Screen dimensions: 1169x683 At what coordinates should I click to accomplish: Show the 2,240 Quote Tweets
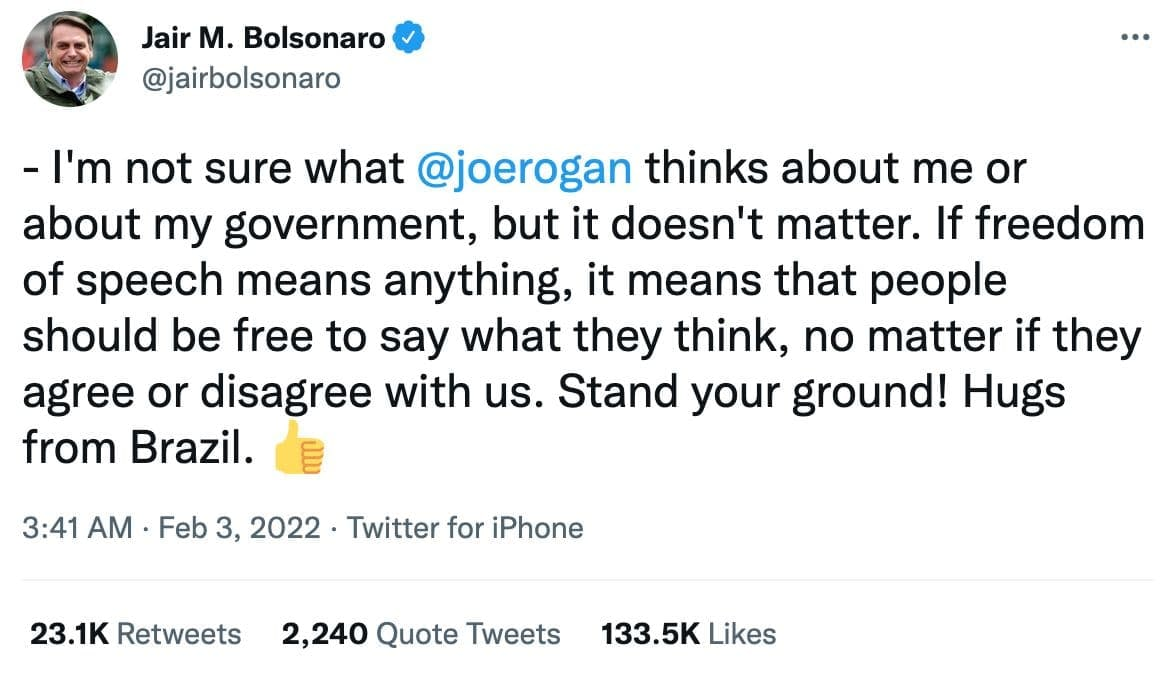[x=421, y=634]
